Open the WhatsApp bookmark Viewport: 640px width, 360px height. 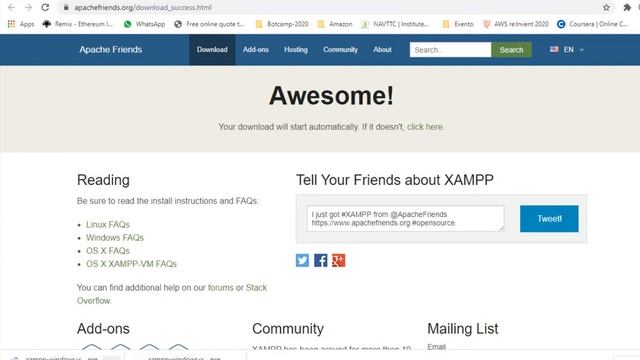click(x=144, y=24)
